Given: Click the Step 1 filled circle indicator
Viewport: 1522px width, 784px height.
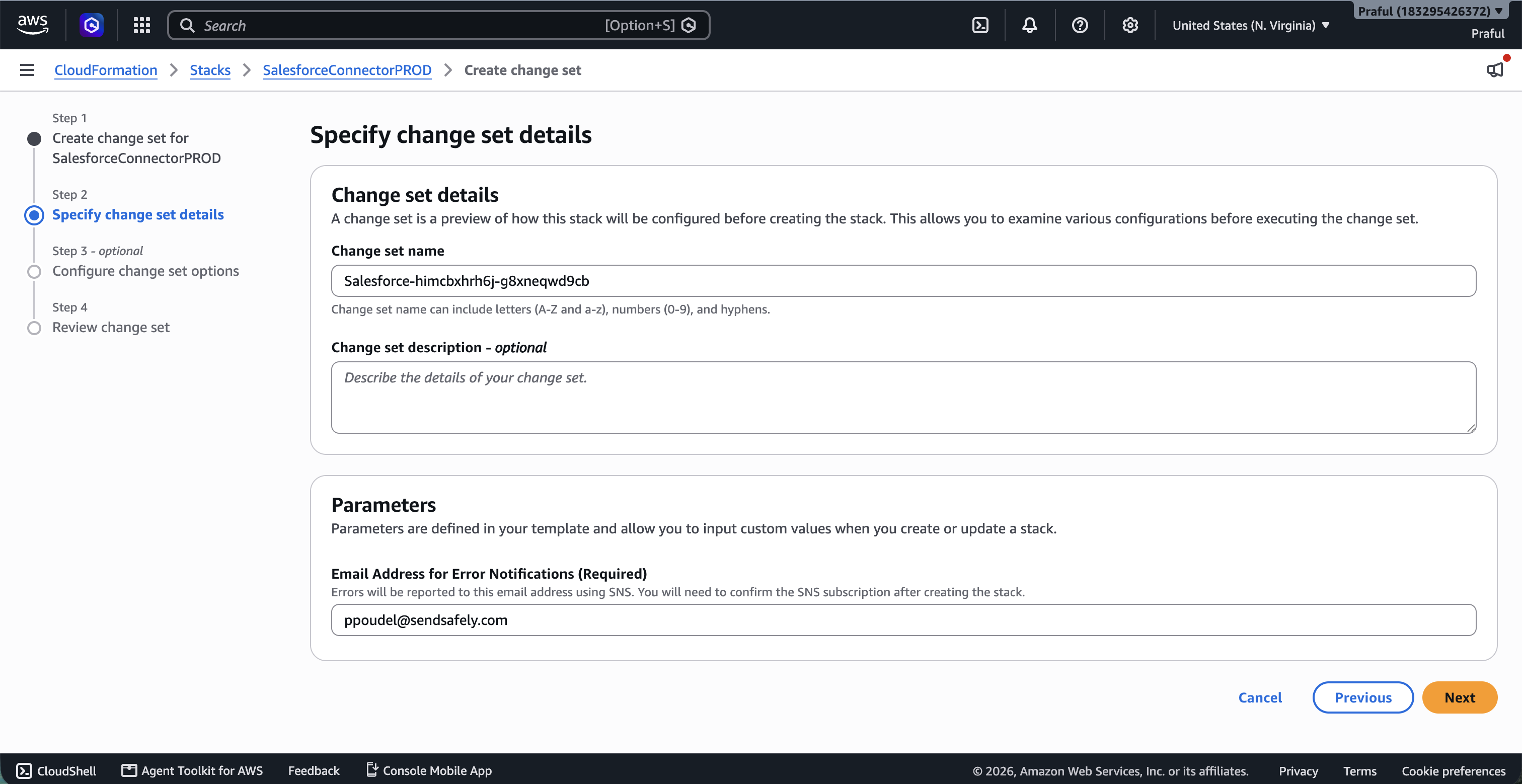Looking at the screenshot, I should 34,139.
